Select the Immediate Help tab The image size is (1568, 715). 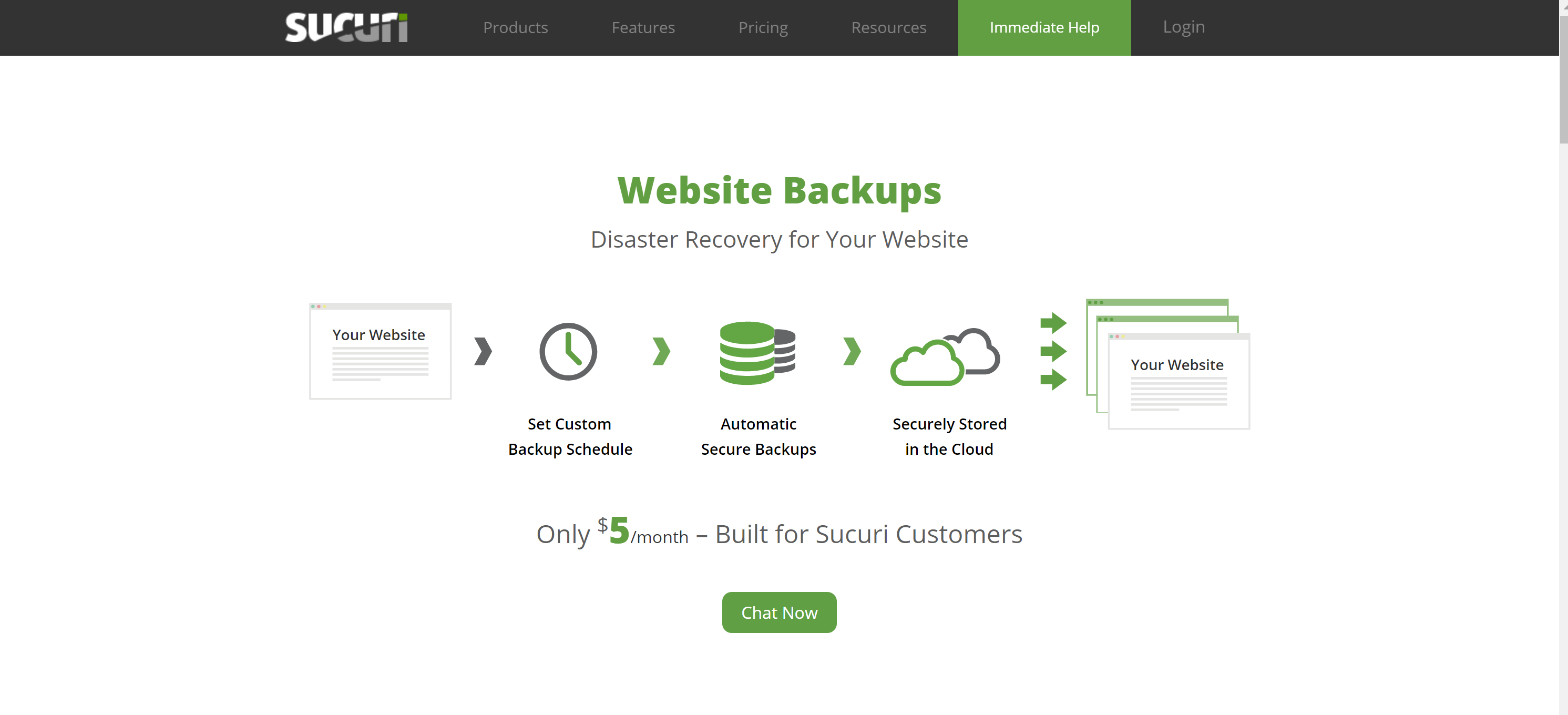tap(1044, 27)
